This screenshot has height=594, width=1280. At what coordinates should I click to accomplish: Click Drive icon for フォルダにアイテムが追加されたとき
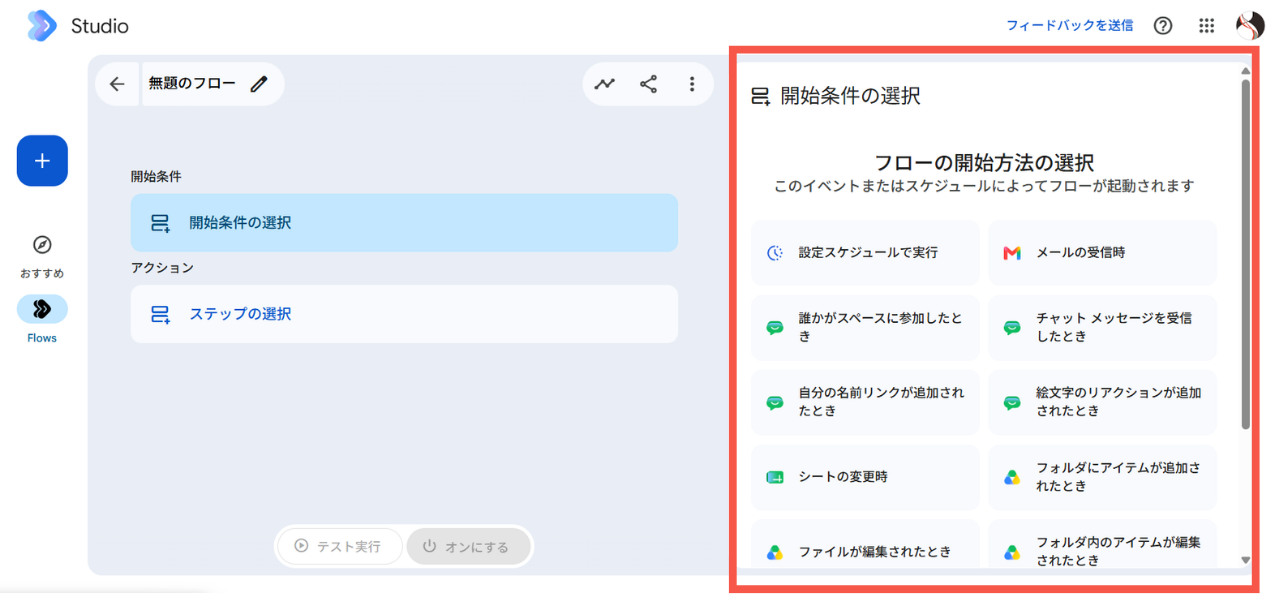coord(1012,477)
